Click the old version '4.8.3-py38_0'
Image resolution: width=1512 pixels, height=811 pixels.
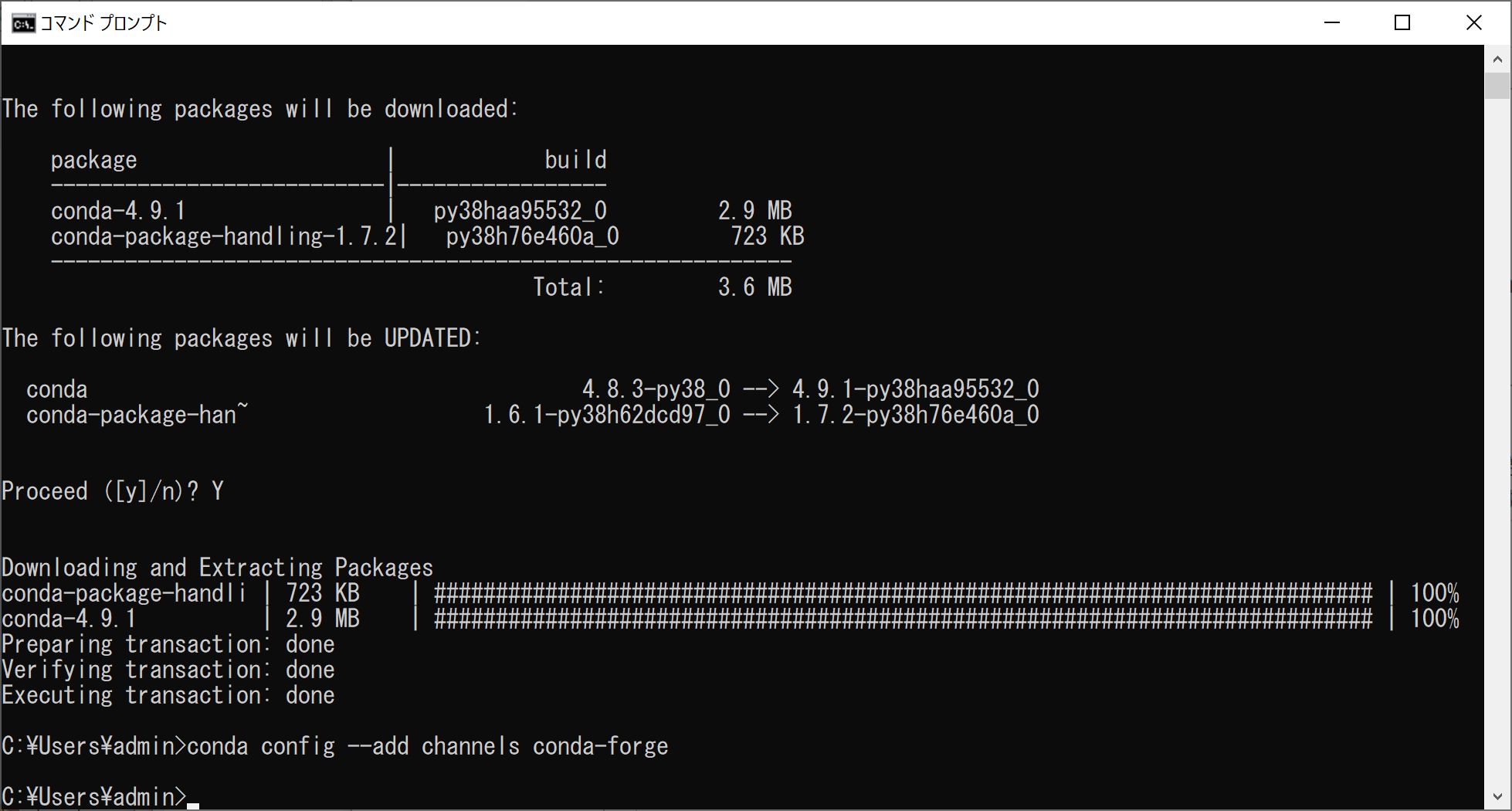(656, 389)
